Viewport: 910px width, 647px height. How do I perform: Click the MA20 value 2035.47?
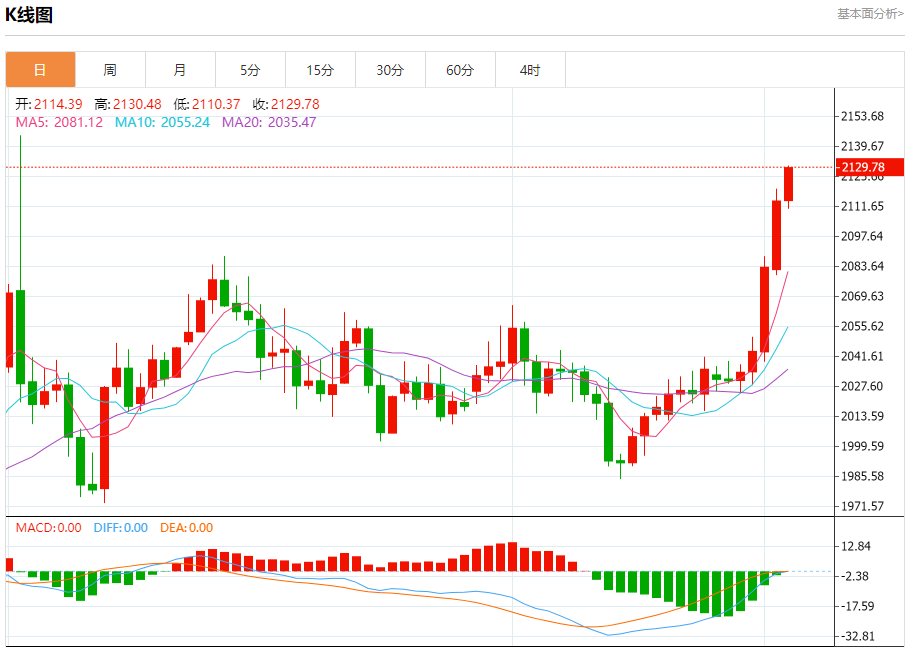[x=292, y=122]
